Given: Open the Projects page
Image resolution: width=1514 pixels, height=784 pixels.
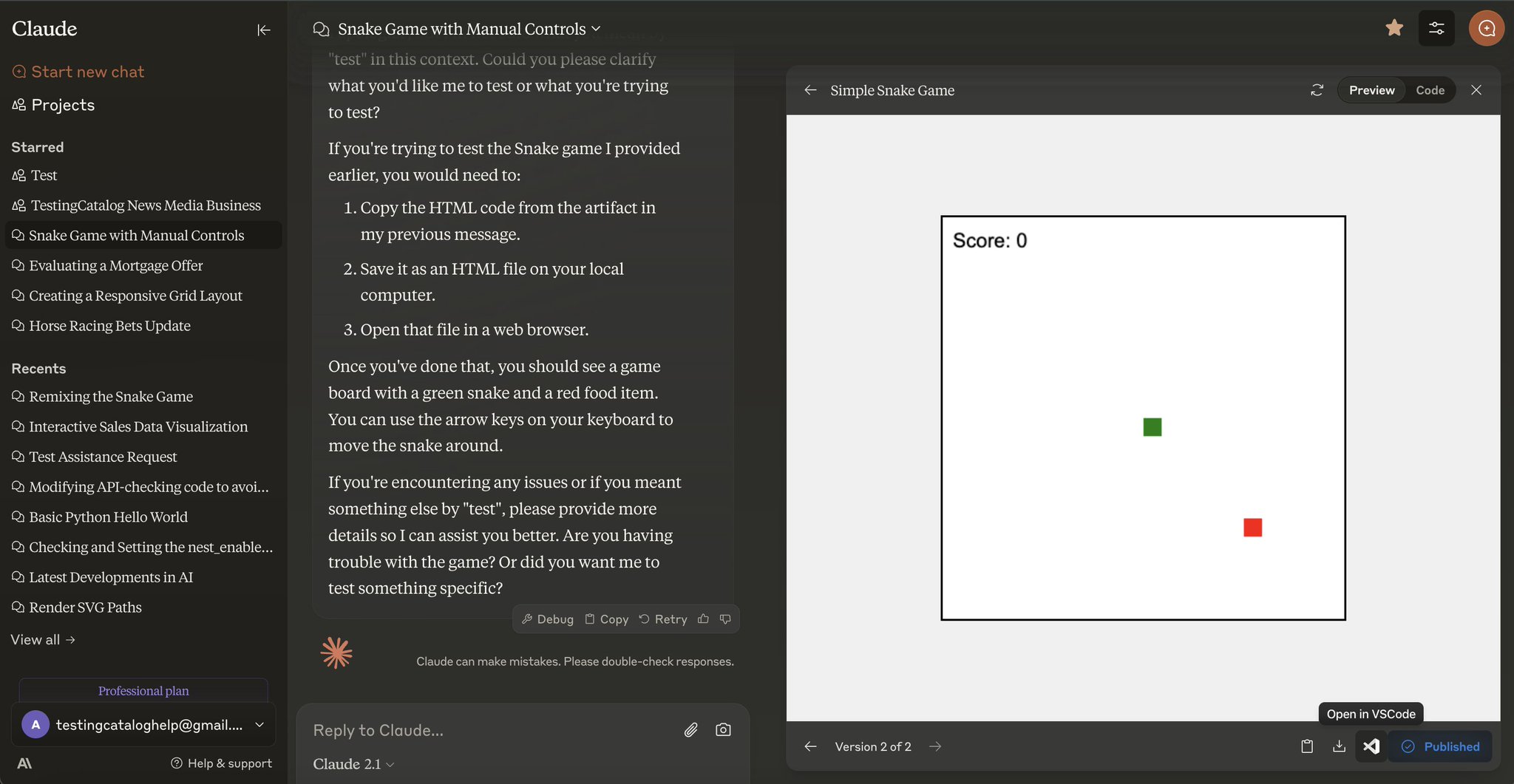Looking at the screenshot, I should coord(53,105).
